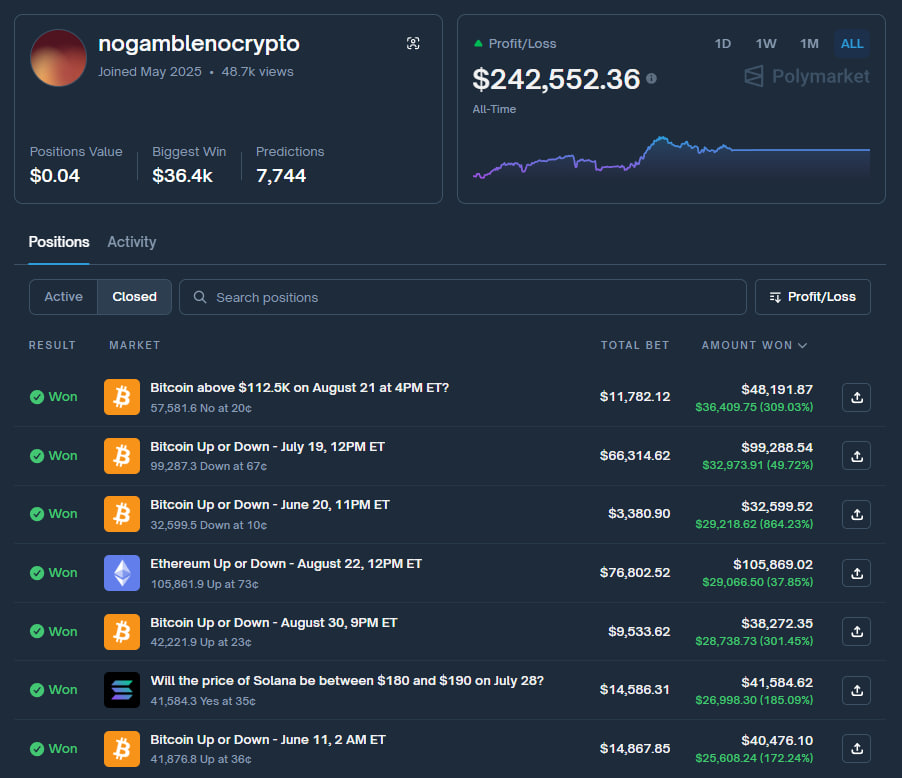The height and width of the screenshot is (778, 902).
Task: Click the magnifier icon in the search bar
Action: 198,296
